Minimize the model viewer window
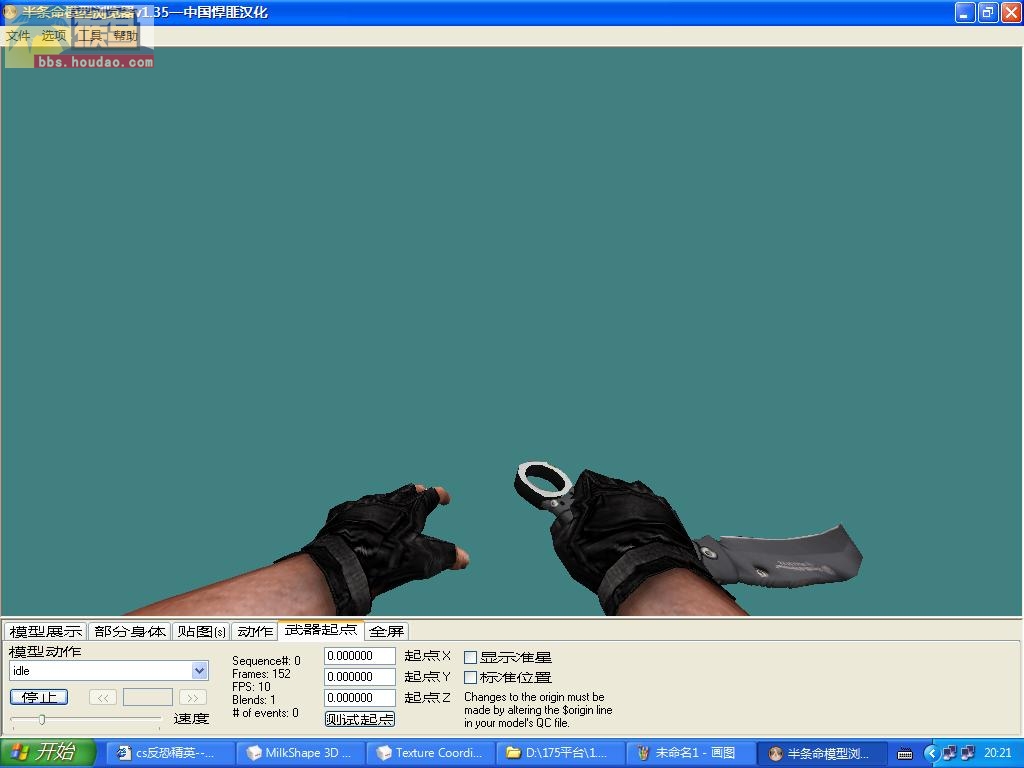Viewport: 1024px width, 768px height. pos(965,12)
